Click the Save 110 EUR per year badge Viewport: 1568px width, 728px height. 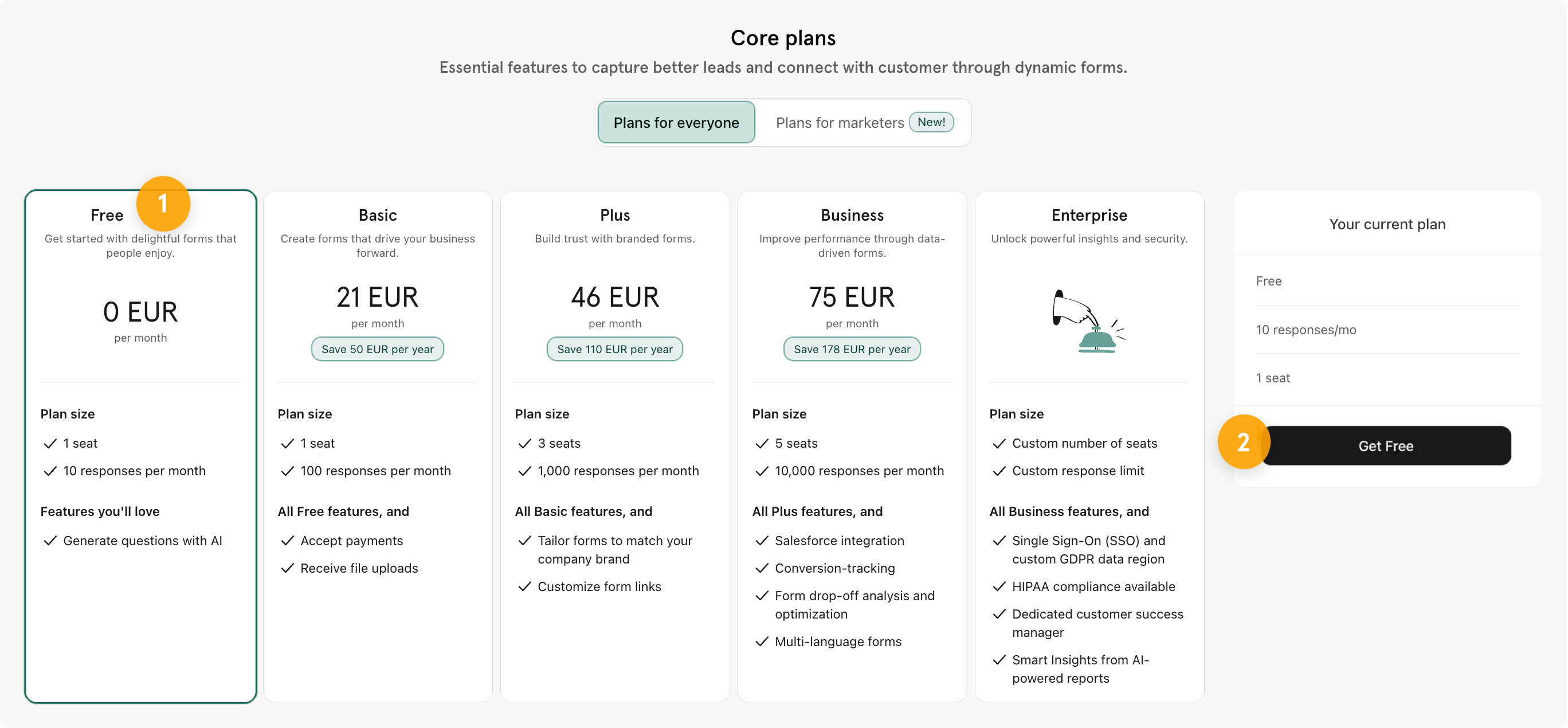click(x=615, y=349)
